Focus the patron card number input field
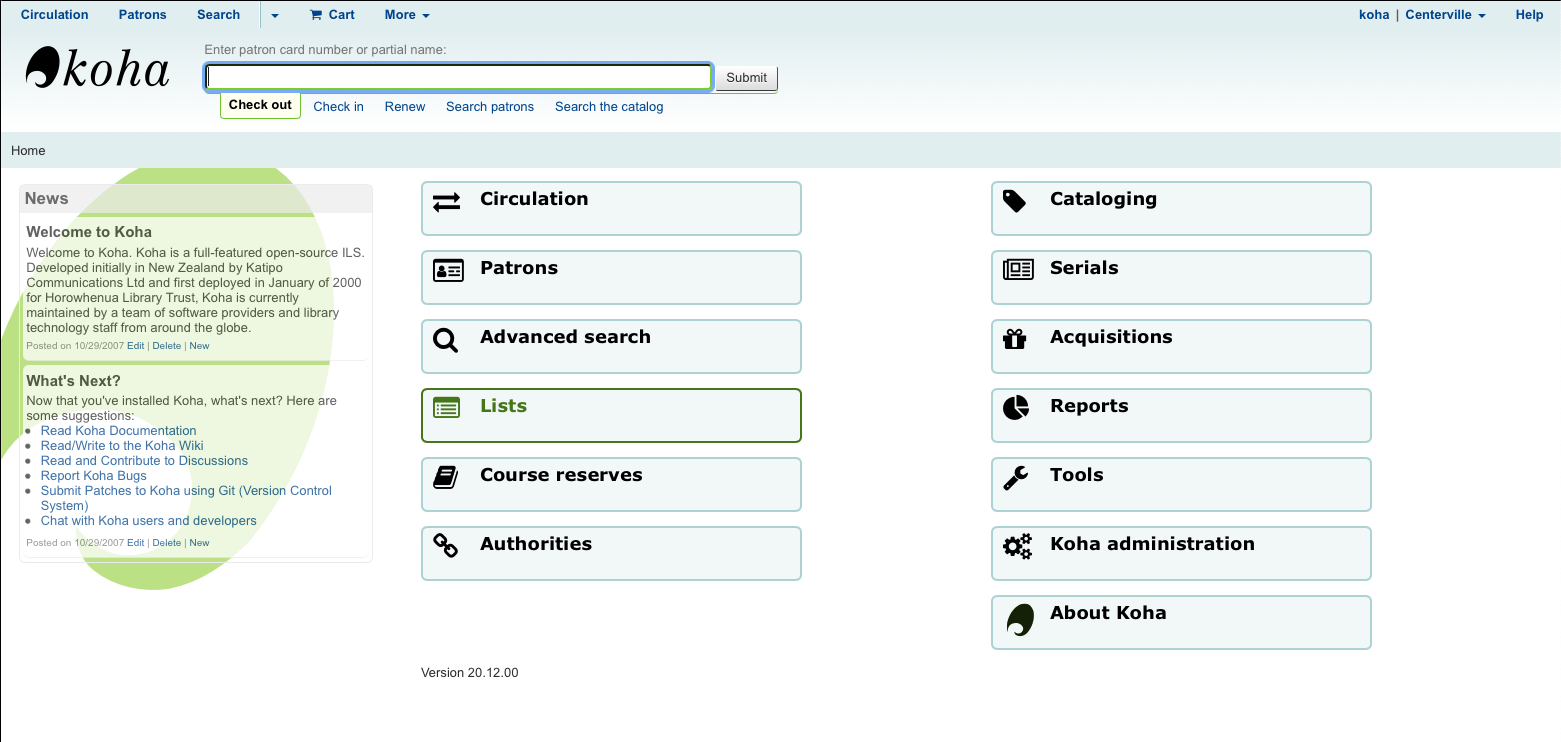The width and height of the screenshot is (1561, 742). [x=458, y=78]
